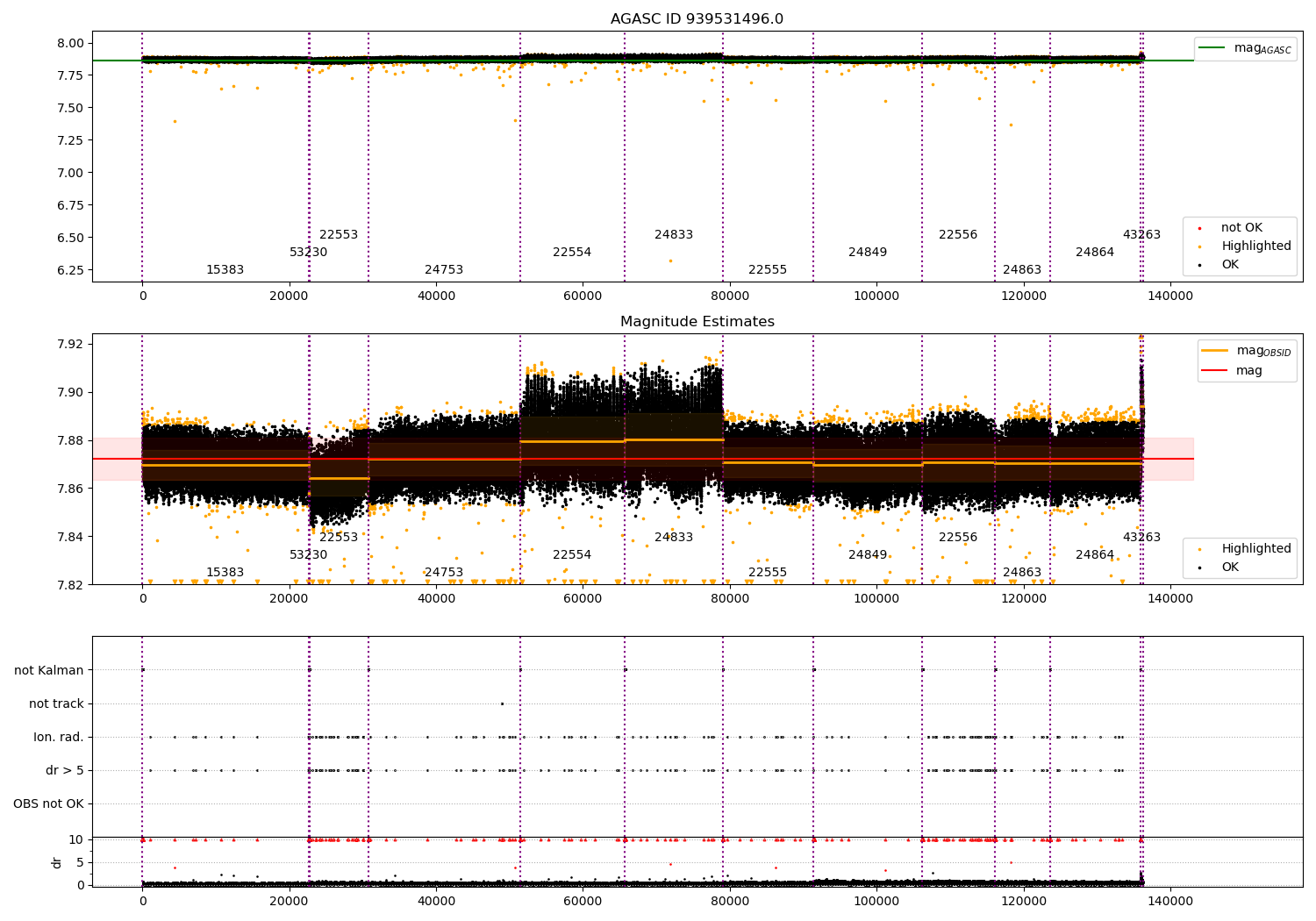Click the 7.92 y-axis tick in middle plot
This screenshot has height=921, width=1316.
click(71, 344)
